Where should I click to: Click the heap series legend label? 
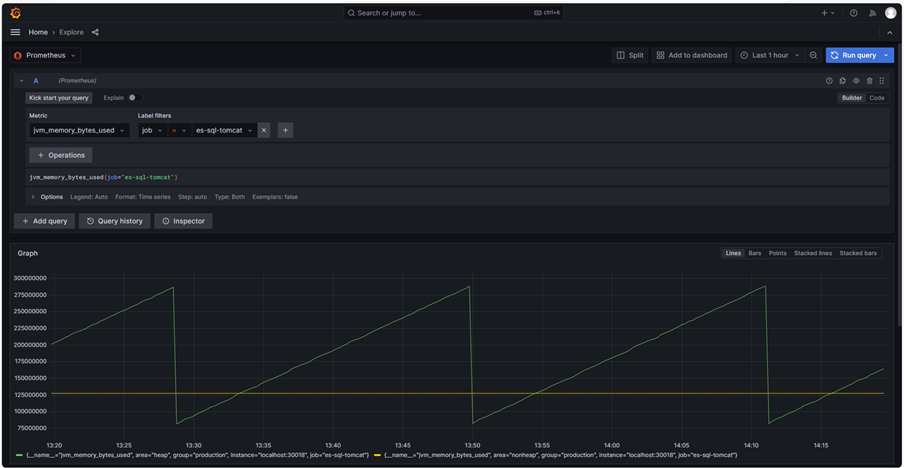click(x=198, y=455)
